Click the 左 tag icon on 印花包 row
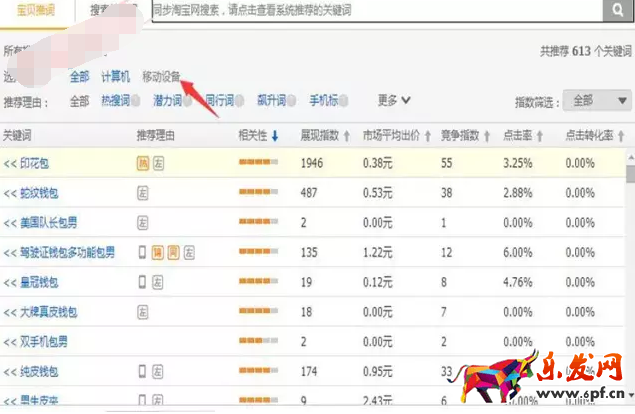The height and width of the screenshot is (414, 635). point(158,163)
